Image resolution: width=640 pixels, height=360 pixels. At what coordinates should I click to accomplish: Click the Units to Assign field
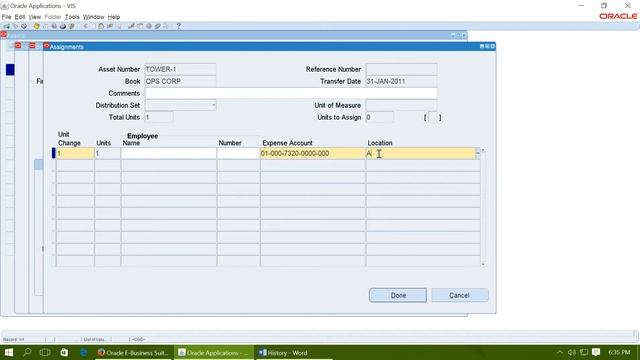point(380,118)
